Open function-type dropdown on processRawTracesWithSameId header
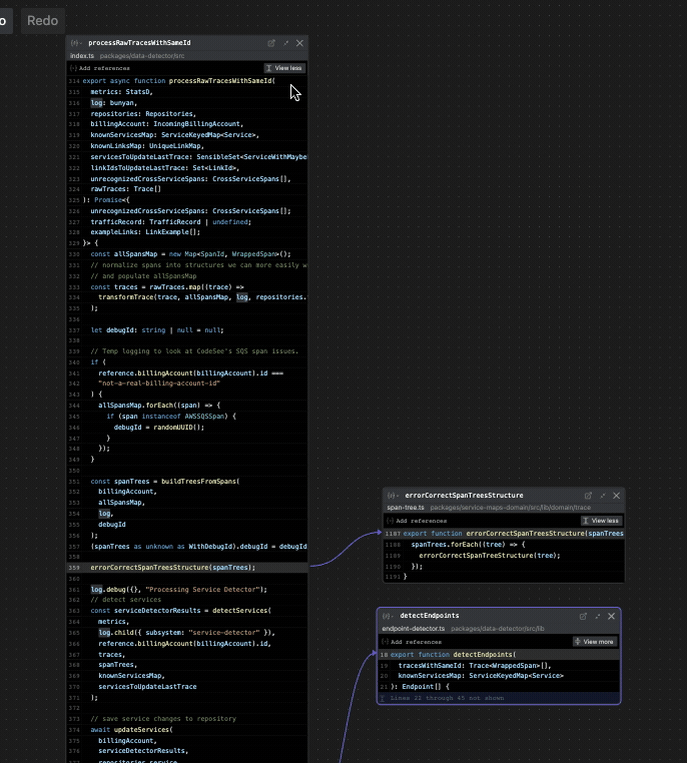687x763 pixels. 76,43
